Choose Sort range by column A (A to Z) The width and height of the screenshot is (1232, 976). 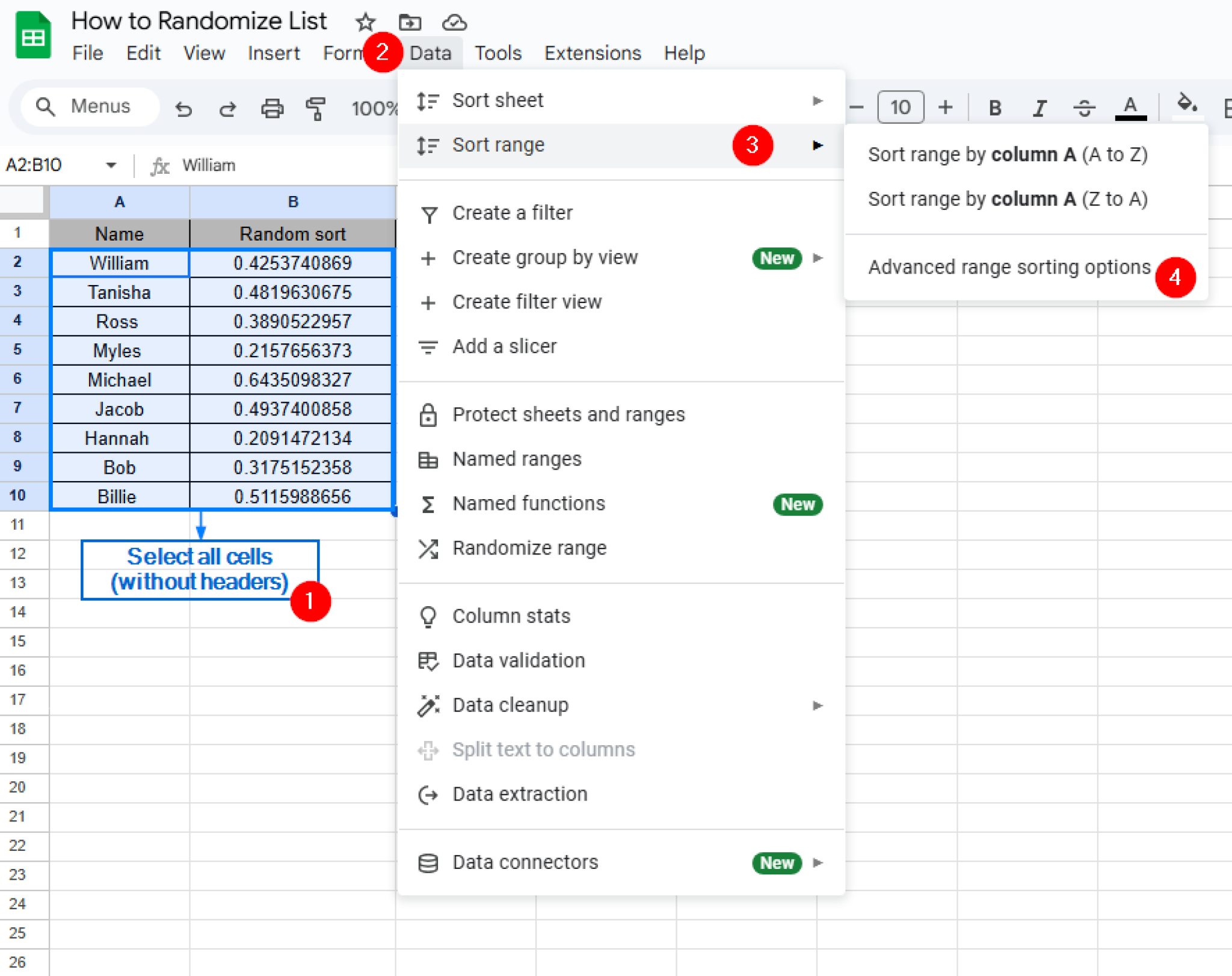1008,155
